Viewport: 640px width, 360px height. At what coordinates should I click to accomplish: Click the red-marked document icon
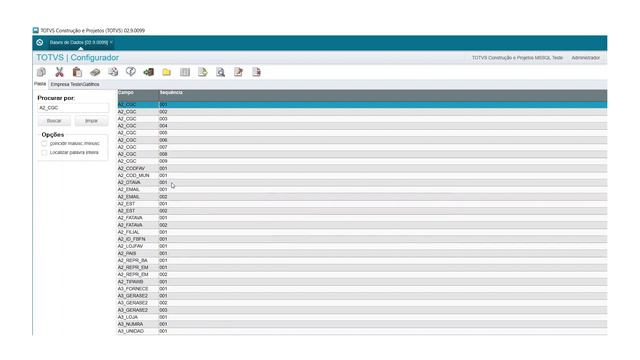(x=256, y=72)
